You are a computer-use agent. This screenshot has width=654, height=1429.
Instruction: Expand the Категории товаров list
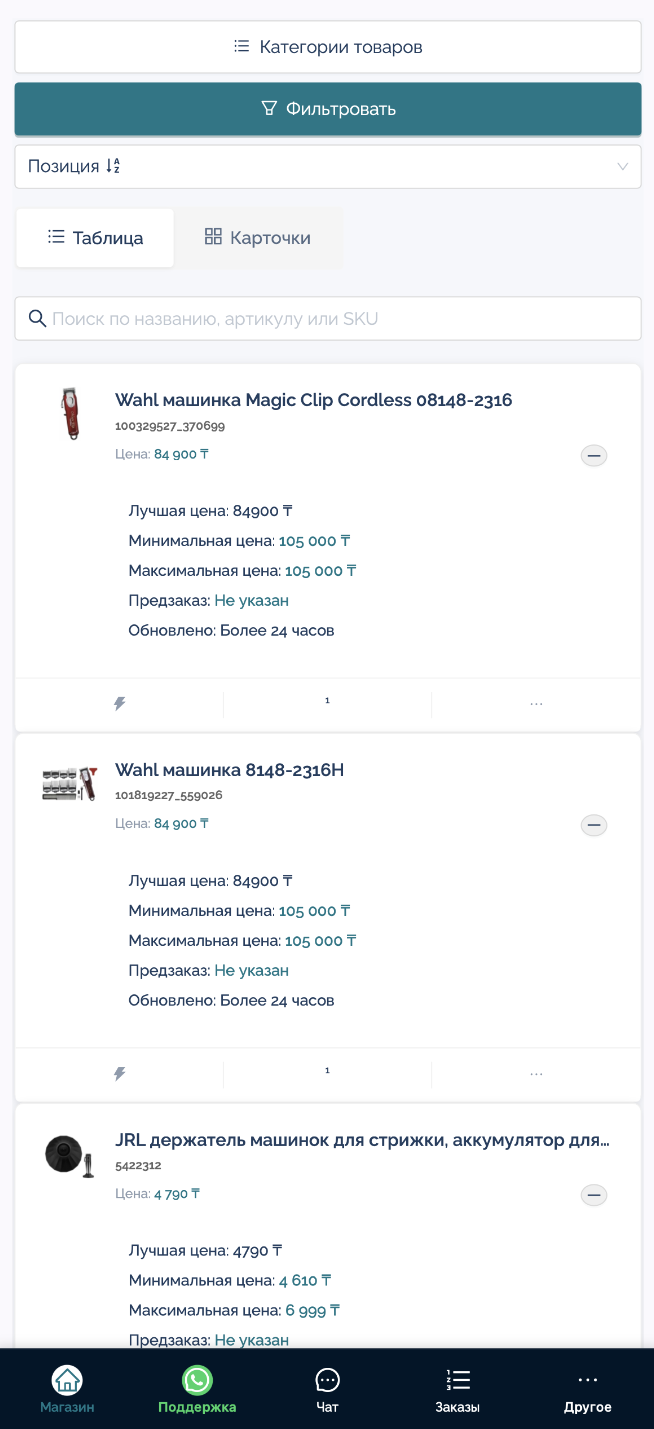click(327, 46)
